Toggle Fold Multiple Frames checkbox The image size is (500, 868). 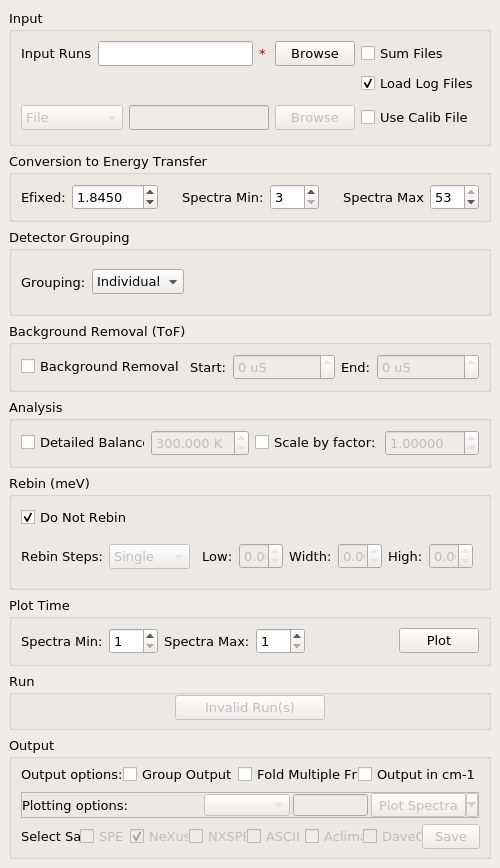[x=245, y=774]
